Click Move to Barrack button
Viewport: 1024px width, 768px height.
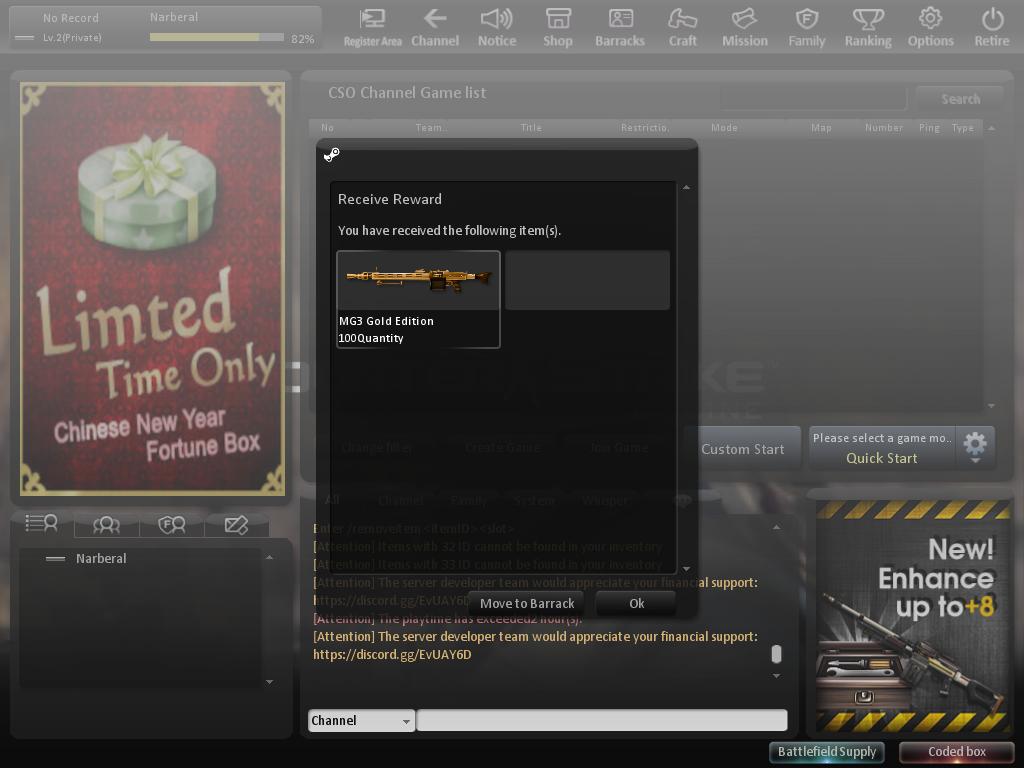point(526,603)
